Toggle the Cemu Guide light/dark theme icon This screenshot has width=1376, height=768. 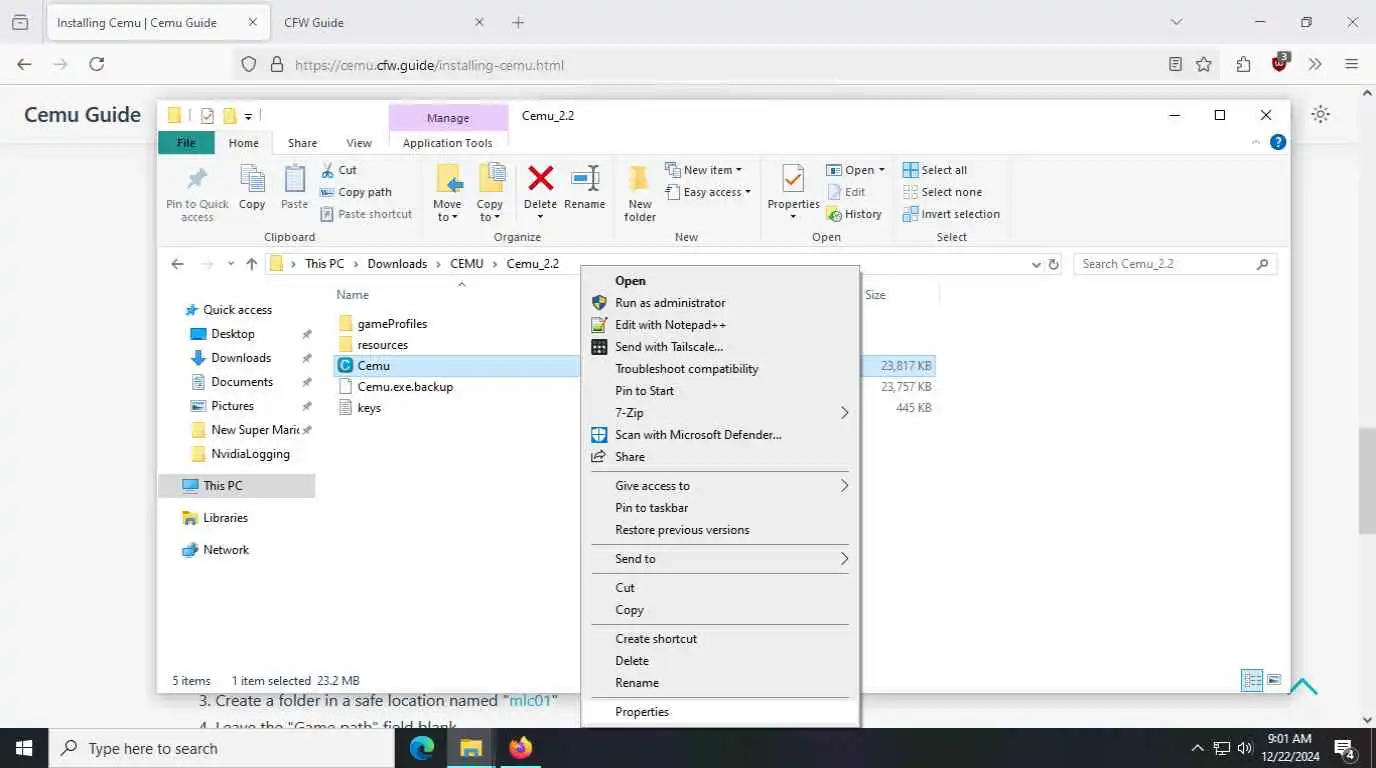click(1320, 114)
